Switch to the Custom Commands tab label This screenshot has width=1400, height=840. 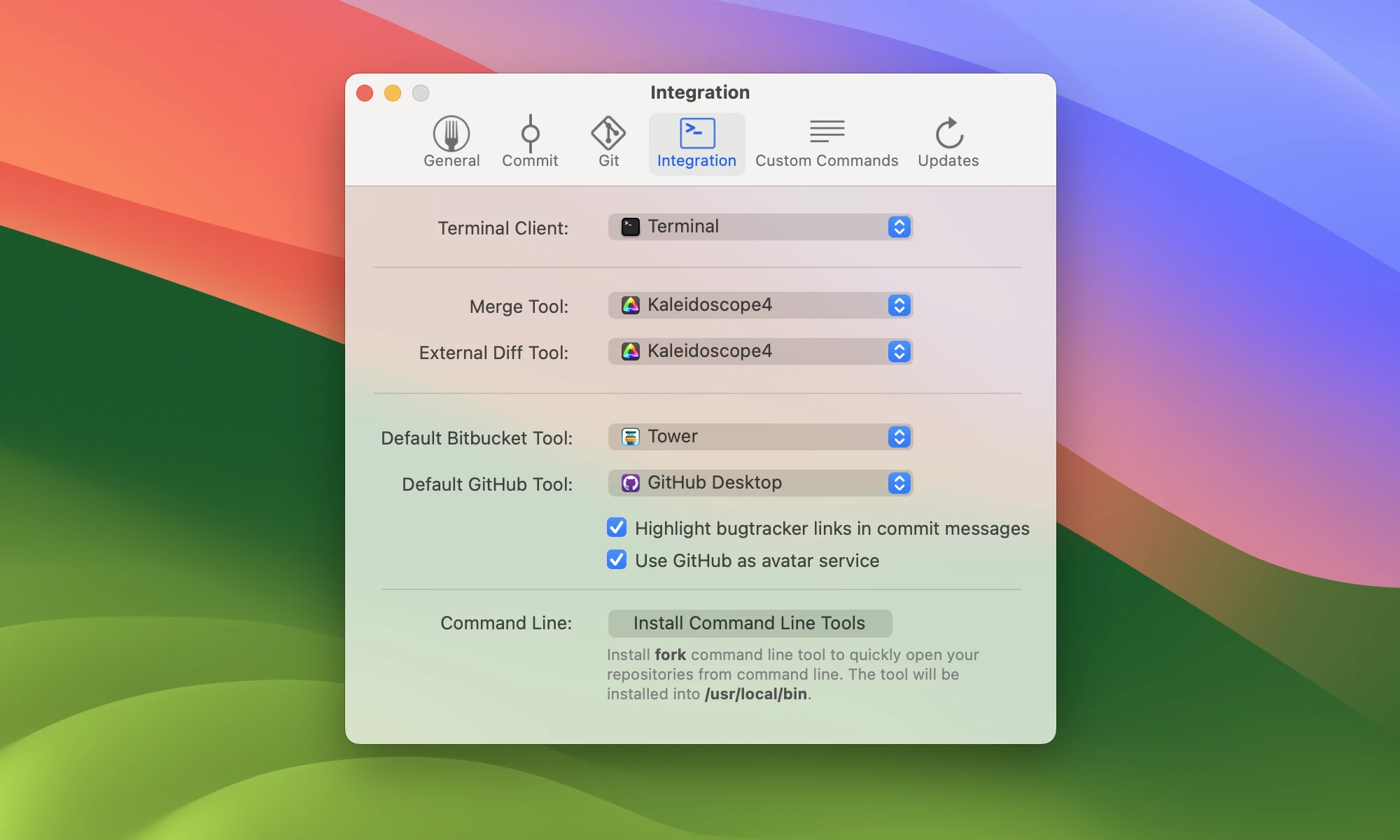(827, 161)
